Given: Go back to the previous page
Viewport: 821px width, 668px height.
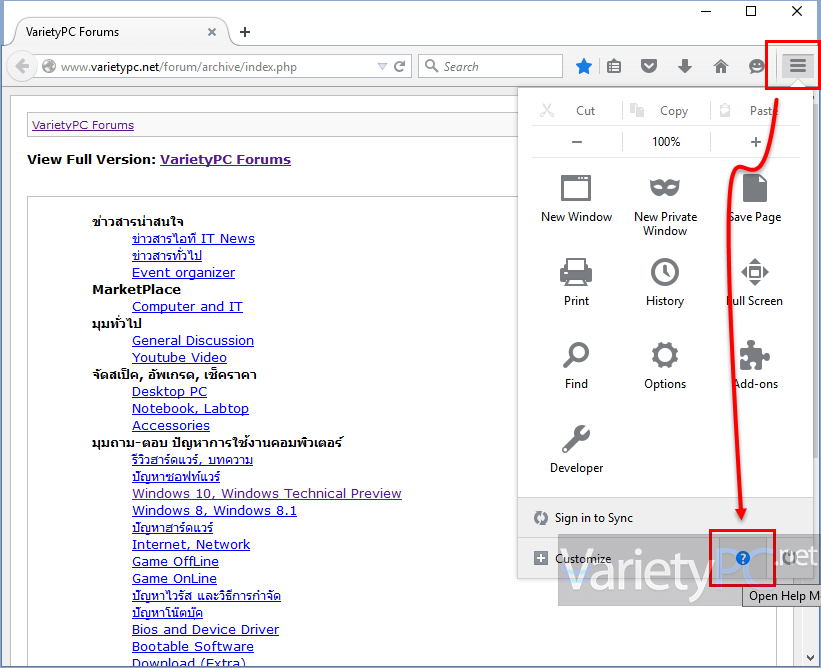Looking at the screenshot, I should (x=22, y=66).
